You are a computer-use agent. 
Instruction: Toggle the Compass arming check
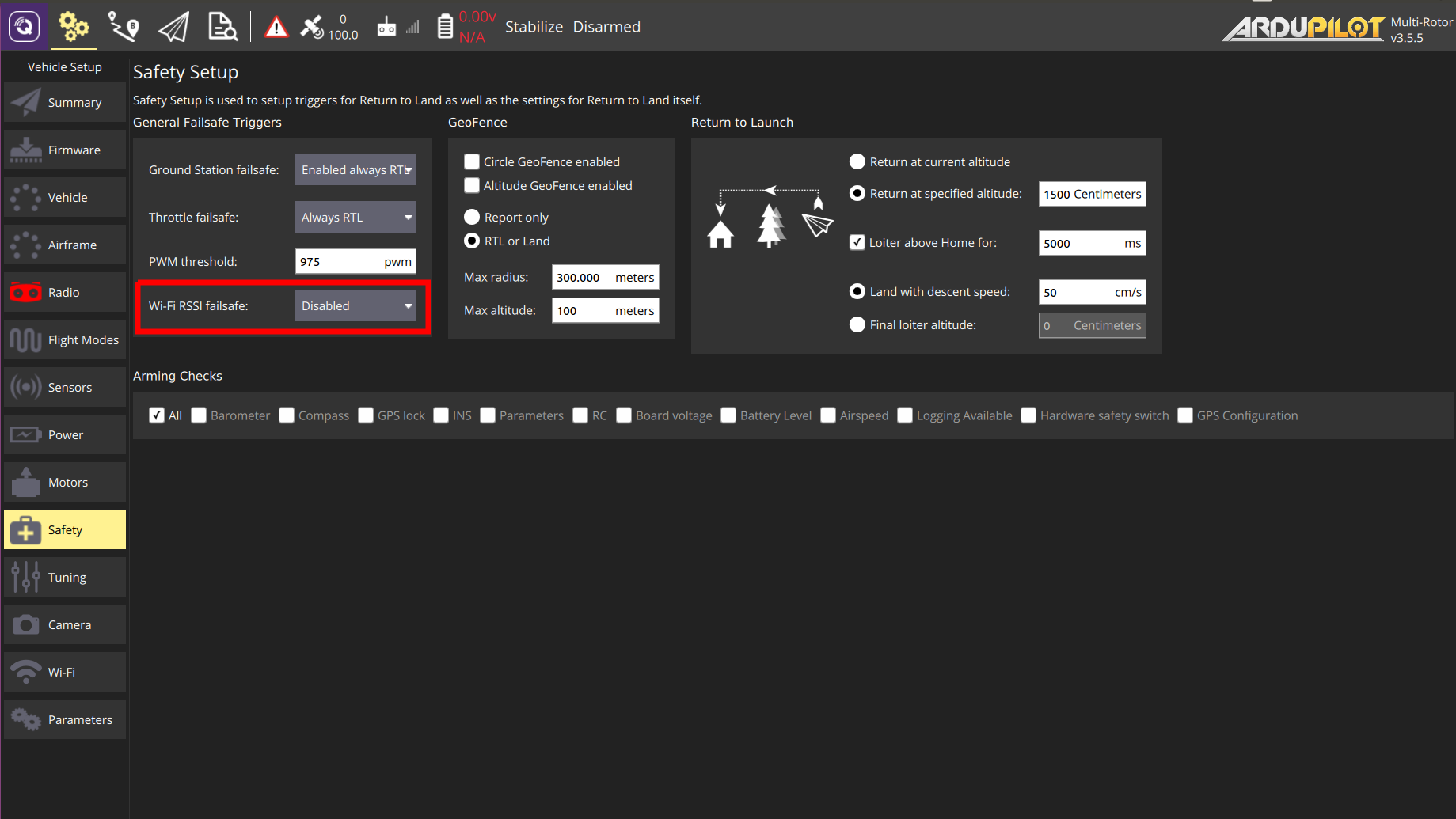(287, 415)
